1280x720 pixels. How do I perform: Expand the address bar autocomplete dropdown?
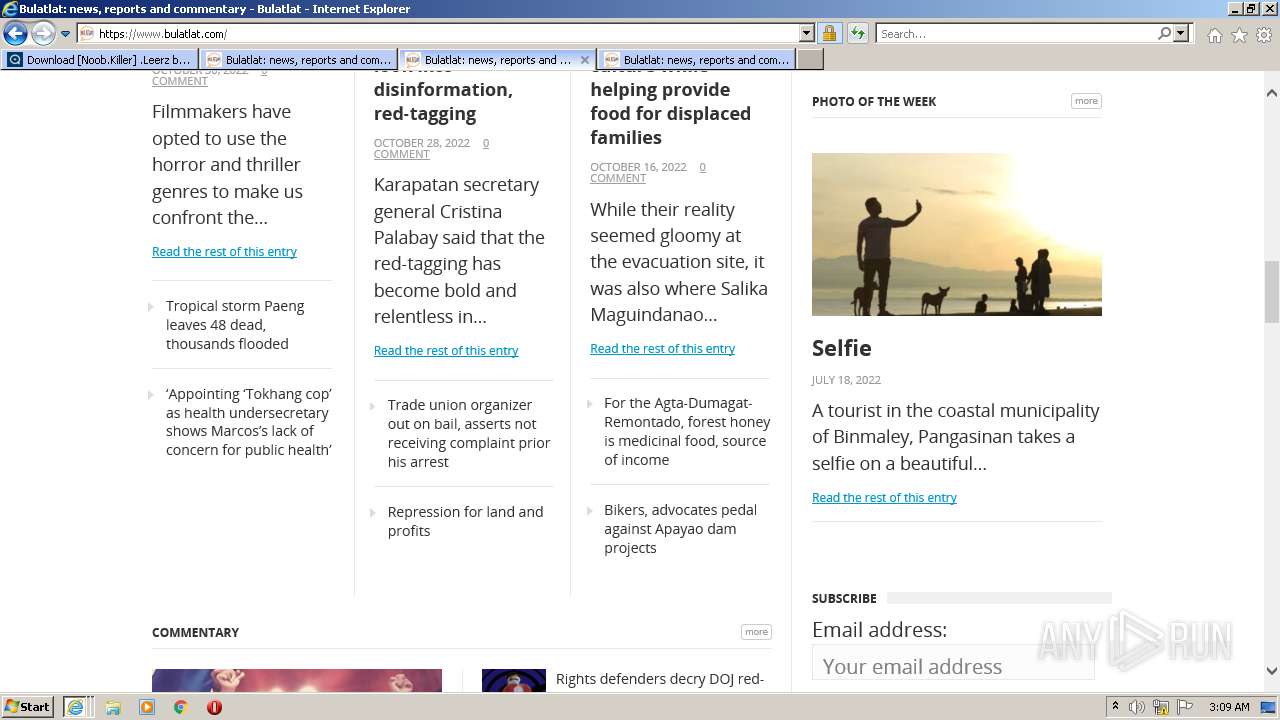pyautogui.click(x=807, y=33)
